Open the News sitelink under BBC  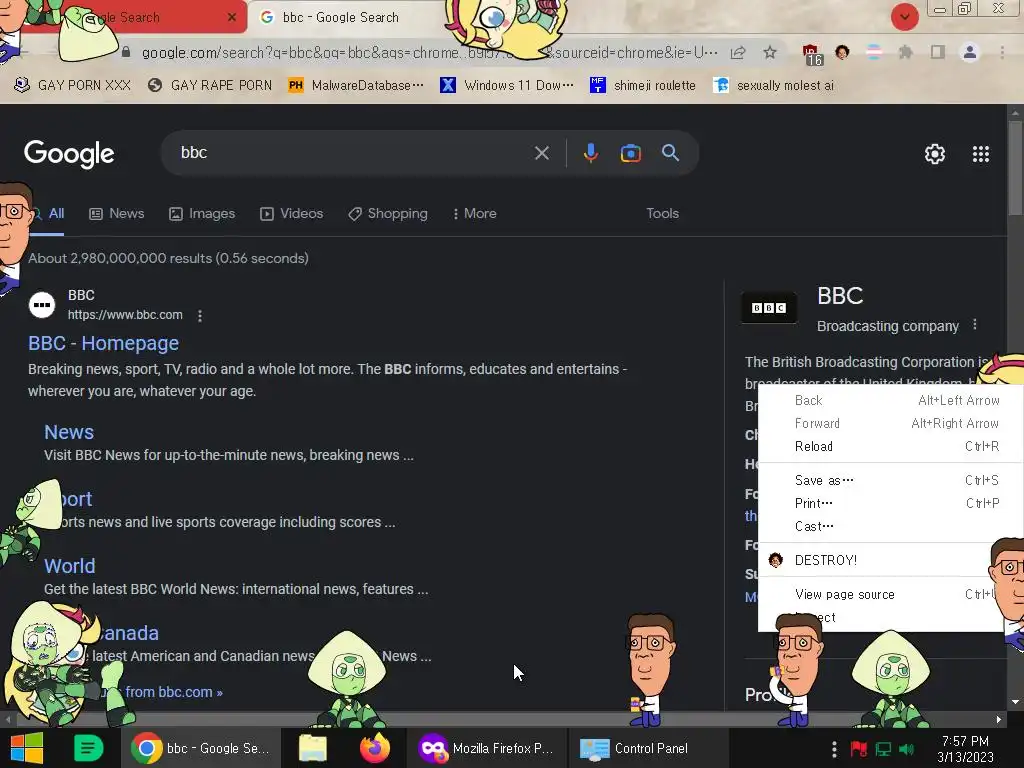[x=69, y=432]
